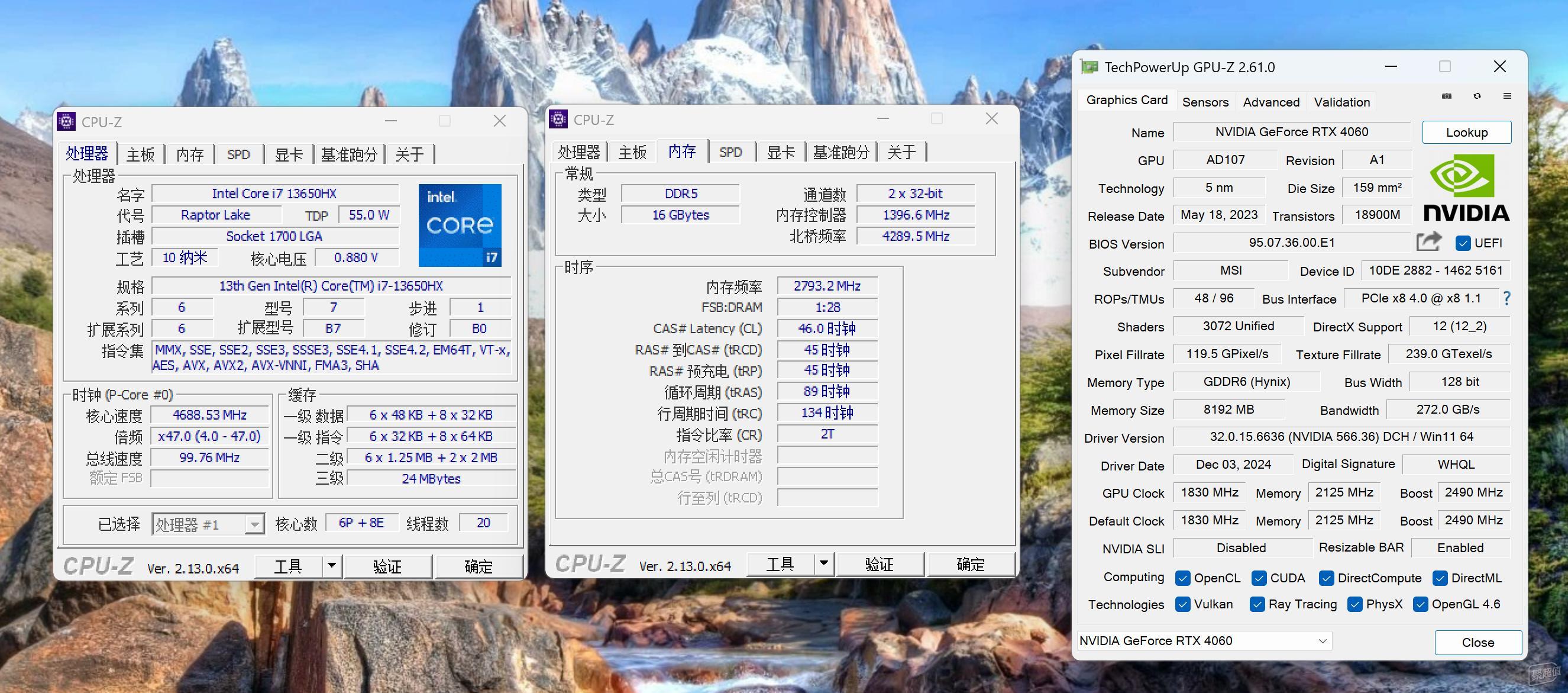The image size is (1568, 693).
Task: Click the 名字 field Intel Core i7 13650HX
Action: click(x=274, y=194)
